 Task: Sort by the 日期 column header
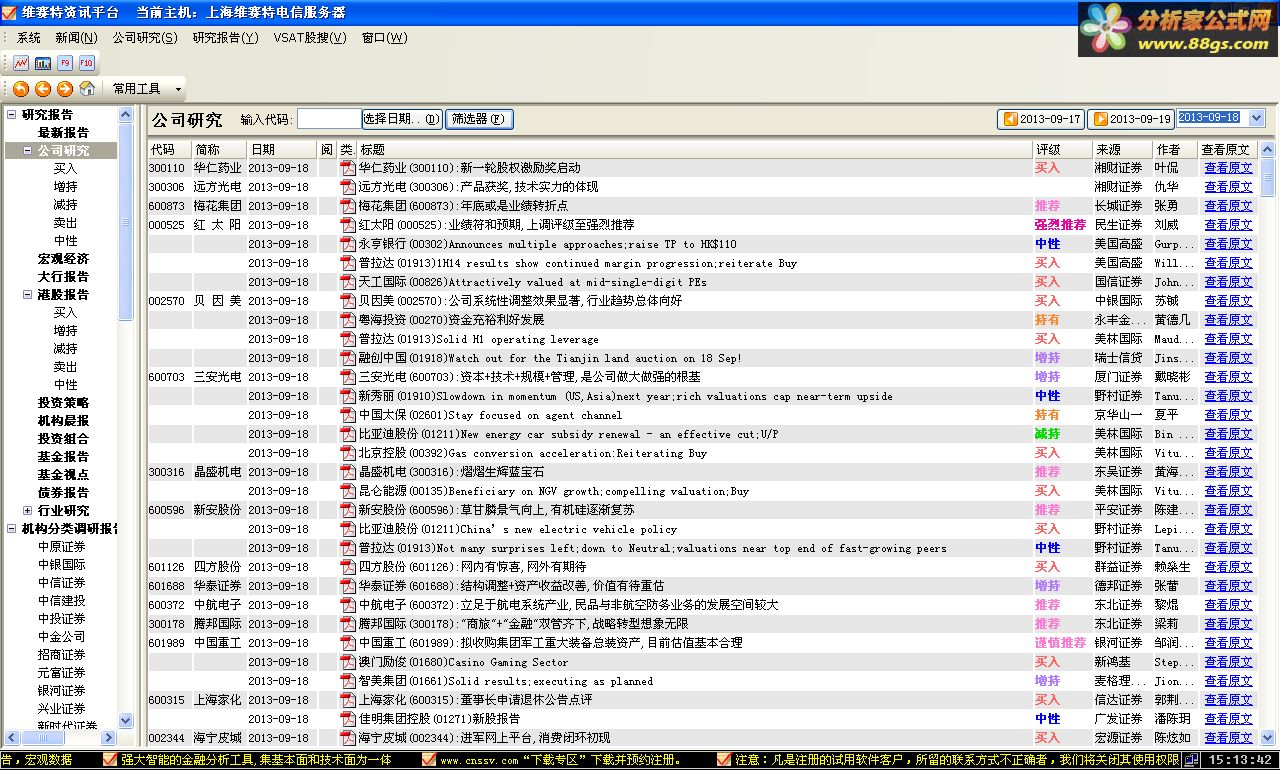point(282,149)
